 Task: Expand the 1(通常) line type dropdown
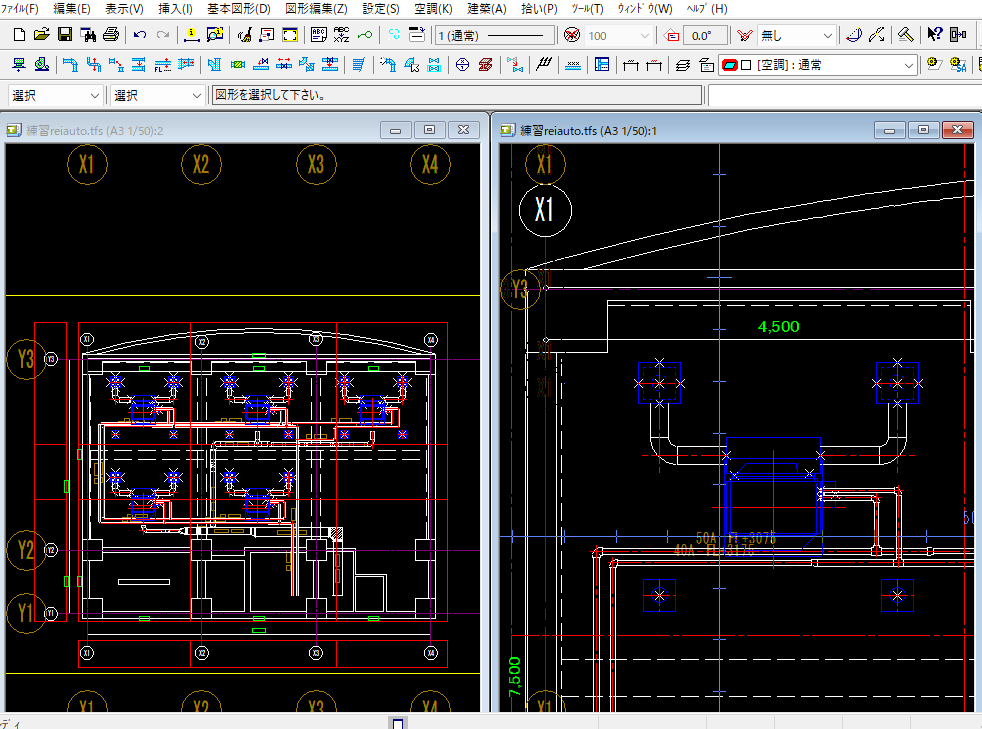(494, 35)
